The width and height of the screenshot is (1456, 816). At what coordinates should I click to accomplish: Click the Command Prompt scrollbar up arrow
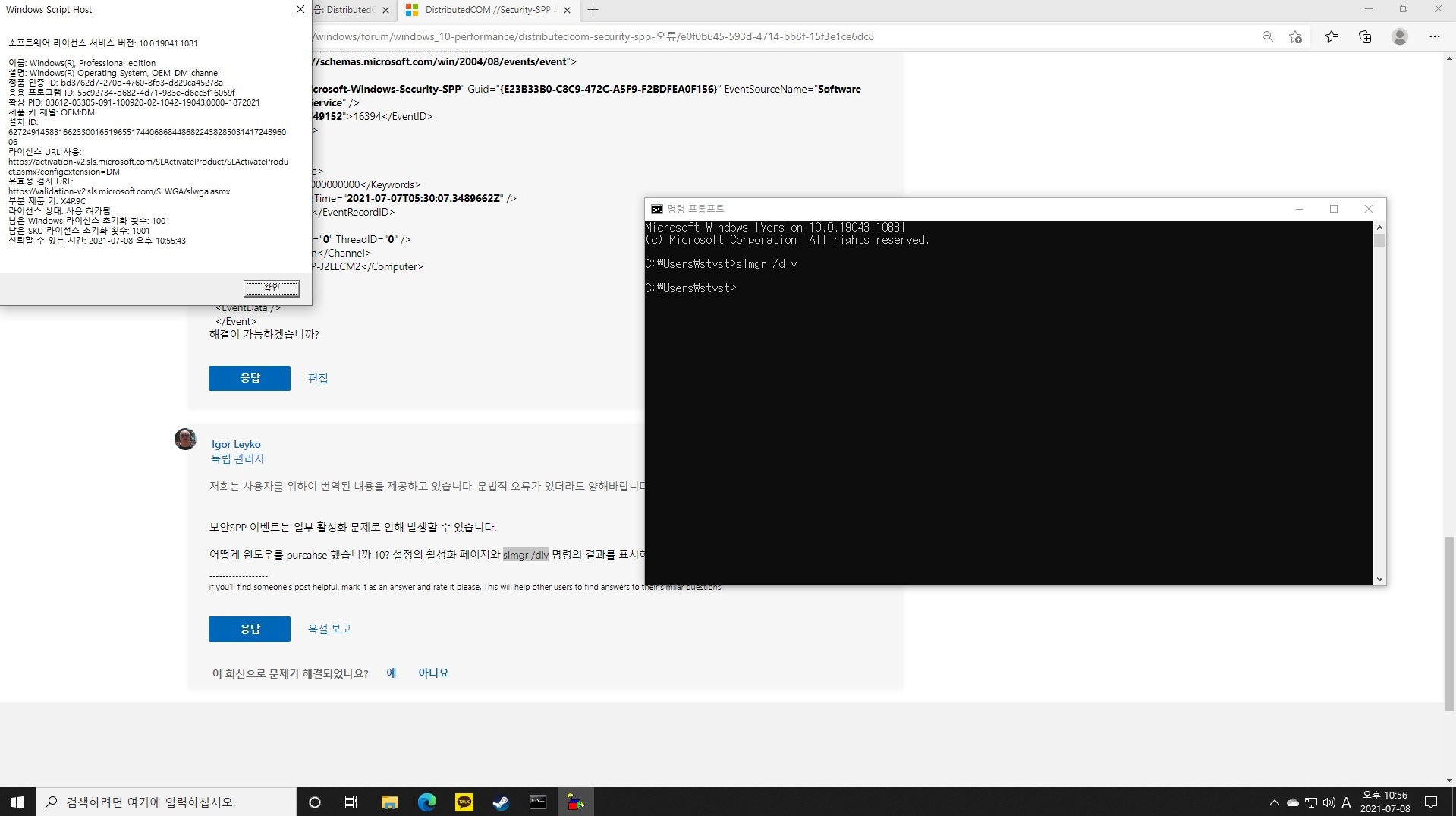[x=1379, y=228]
